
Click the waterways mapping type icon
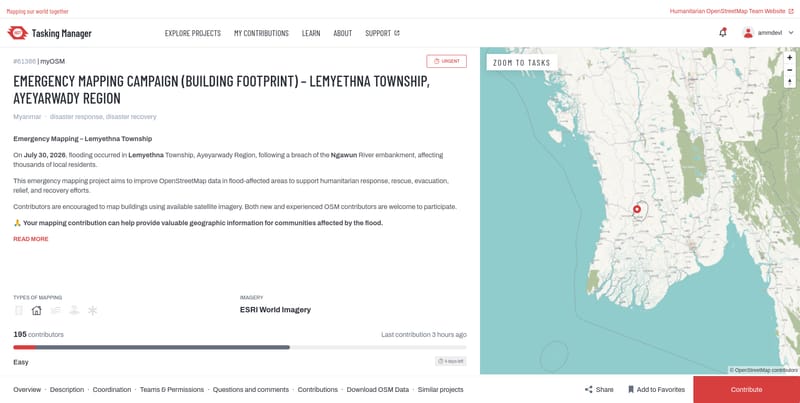[55, 310]
